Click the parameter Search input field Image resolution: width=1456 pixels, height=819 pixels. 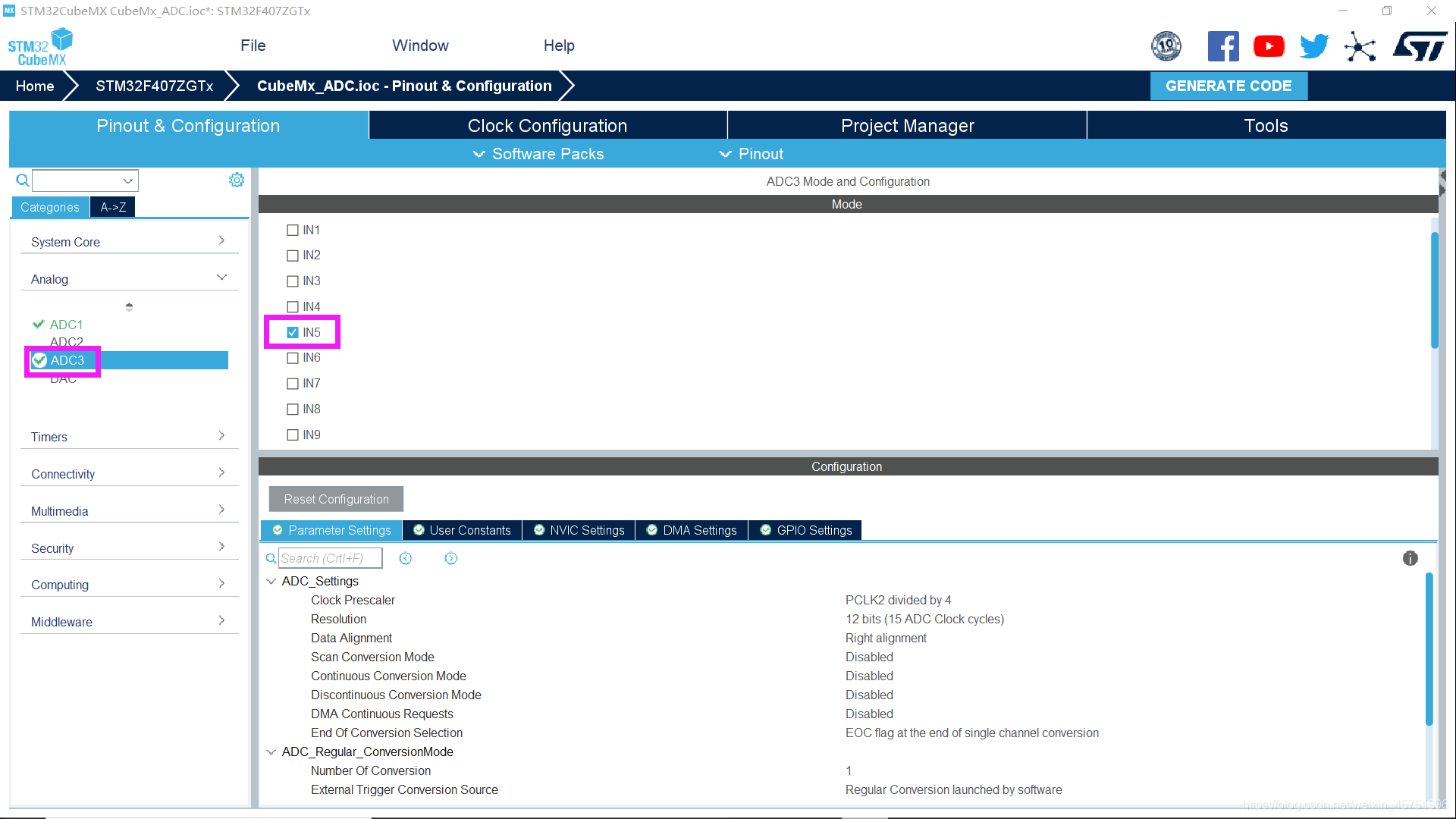point(329,558)
